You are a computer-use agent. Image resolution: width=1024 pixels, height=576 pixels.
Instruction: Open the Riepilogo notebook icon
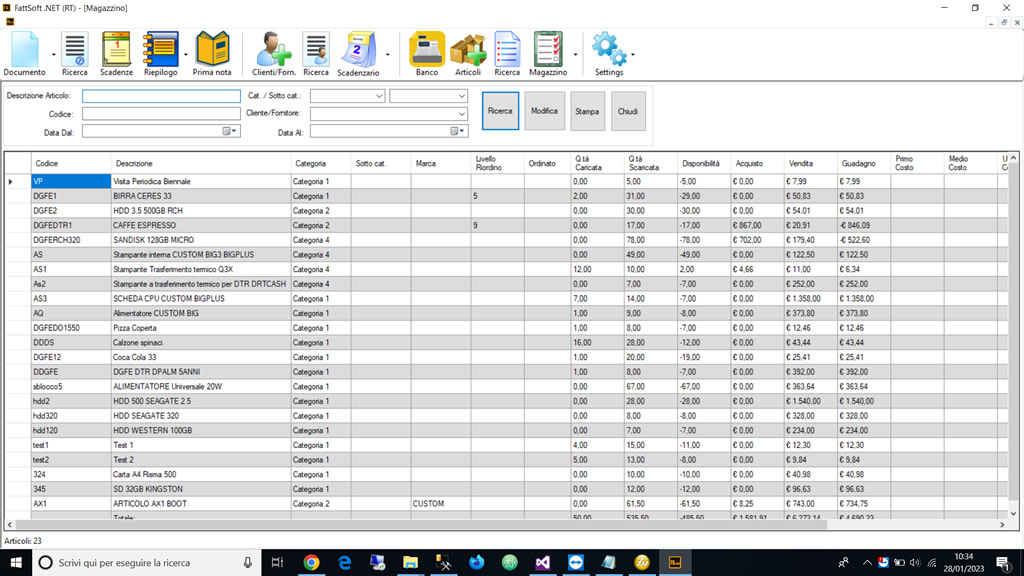pyautogui.click(x=161, y=54)
